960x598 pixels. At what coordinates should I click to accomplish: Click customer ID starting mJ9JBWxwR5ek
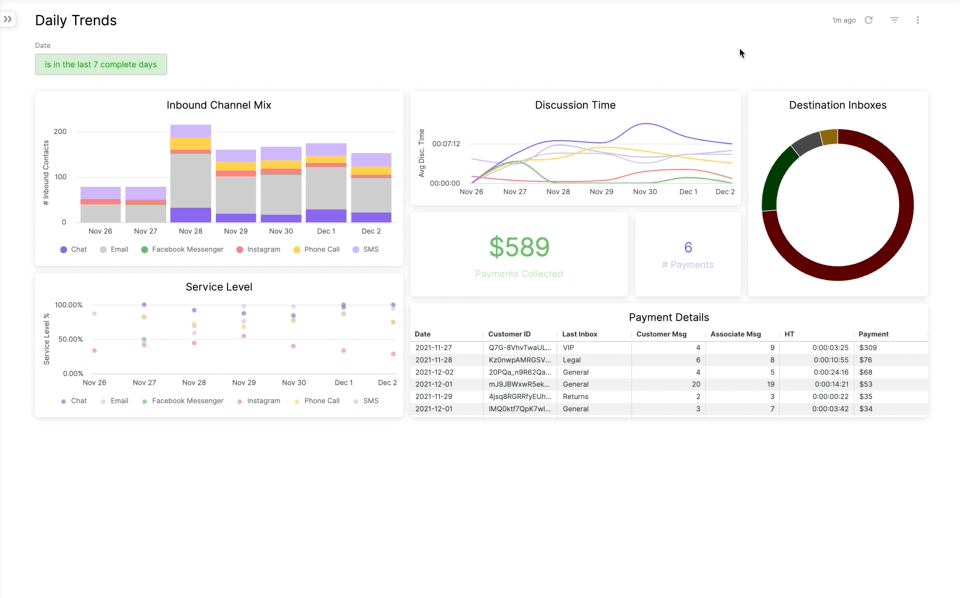coord(520,384)
